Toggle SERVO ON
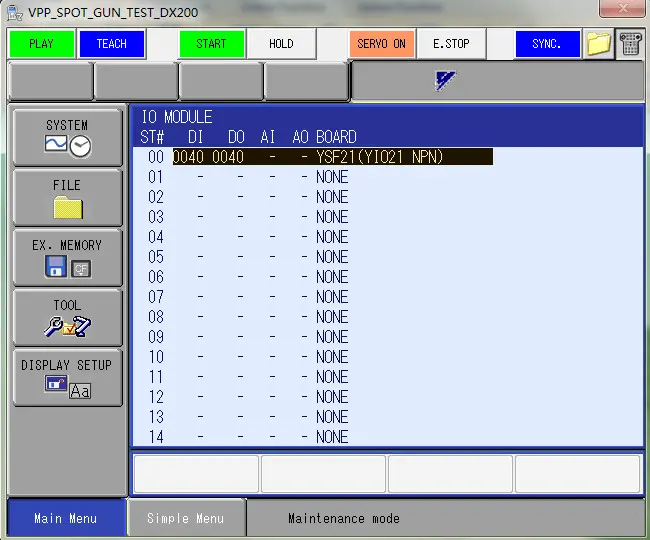Image resolution: width=650 pixels, height=540 pixels. 381,44
